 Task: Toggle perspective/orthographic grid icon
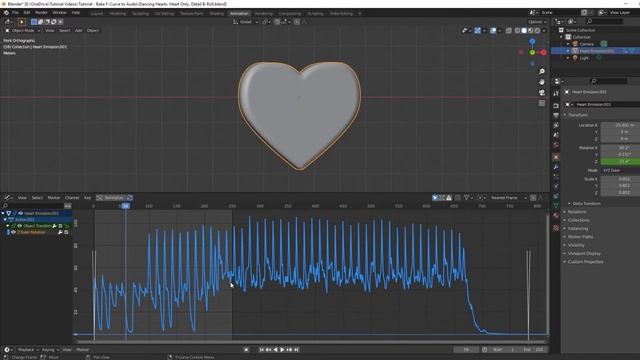542,103
